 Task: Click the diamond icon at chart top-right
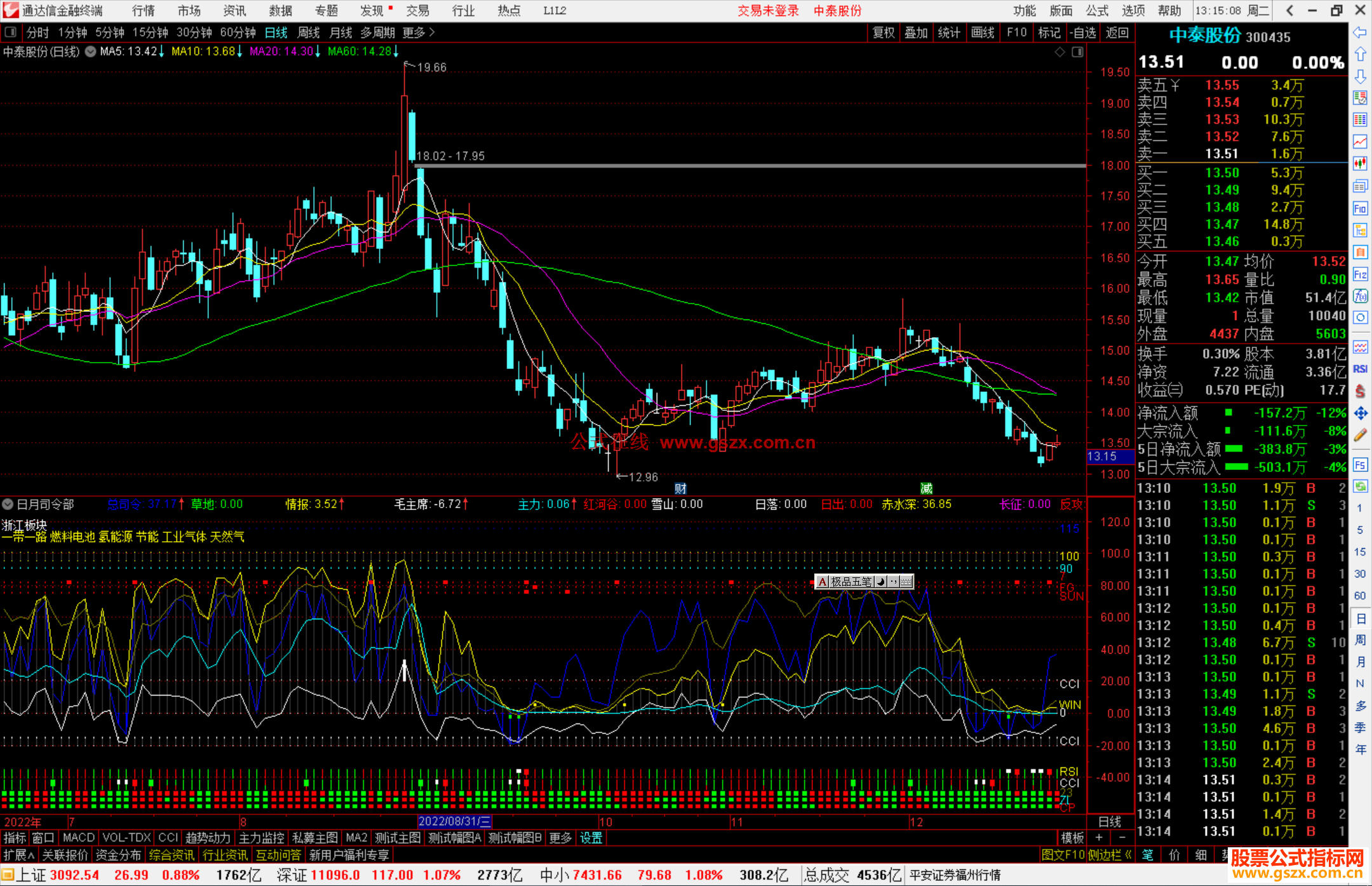[x=1059, y=52]
